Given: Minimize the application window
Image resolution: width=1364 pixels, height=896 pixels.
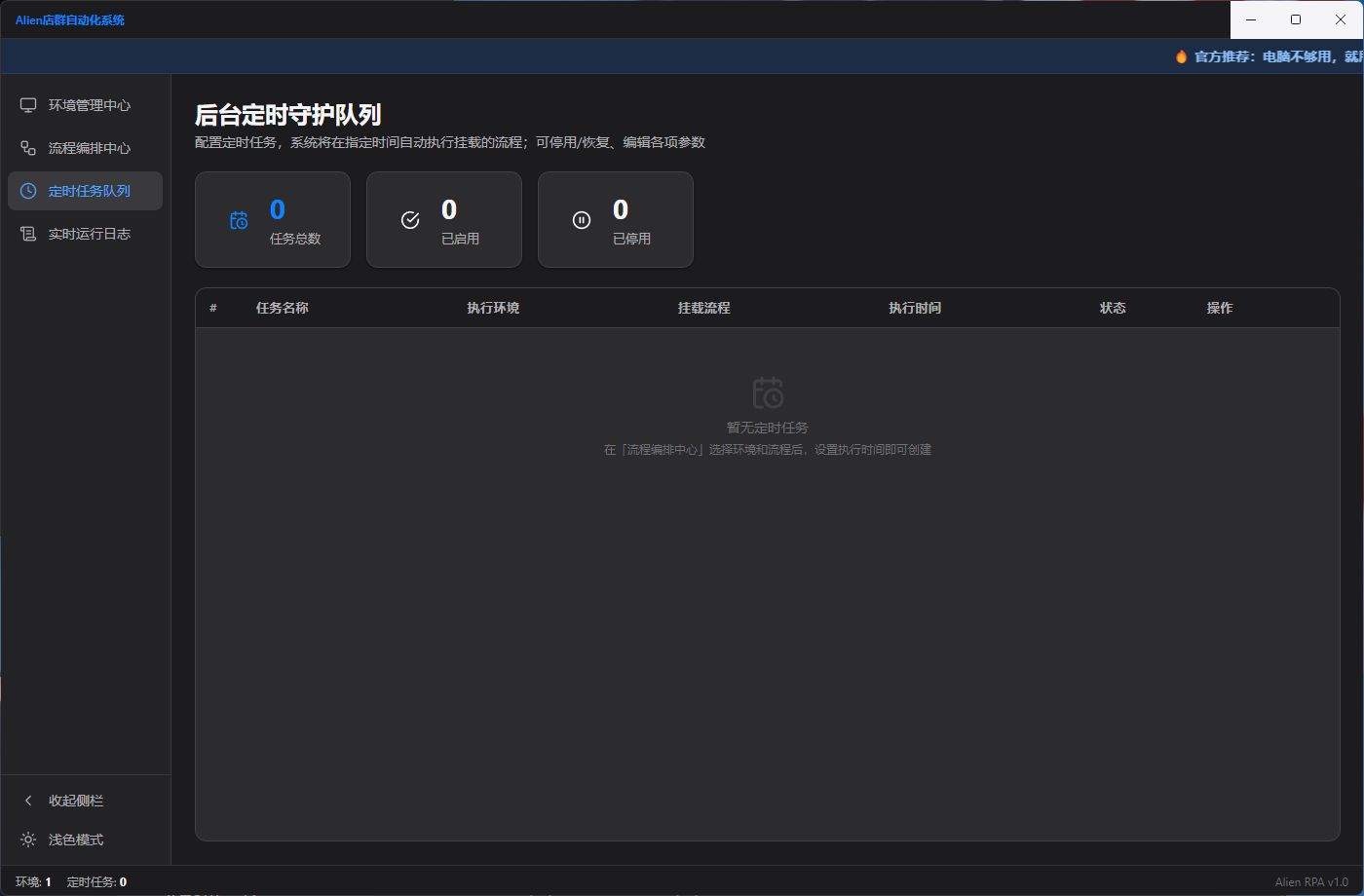Looking at the screenshot, I should 1252,19.
